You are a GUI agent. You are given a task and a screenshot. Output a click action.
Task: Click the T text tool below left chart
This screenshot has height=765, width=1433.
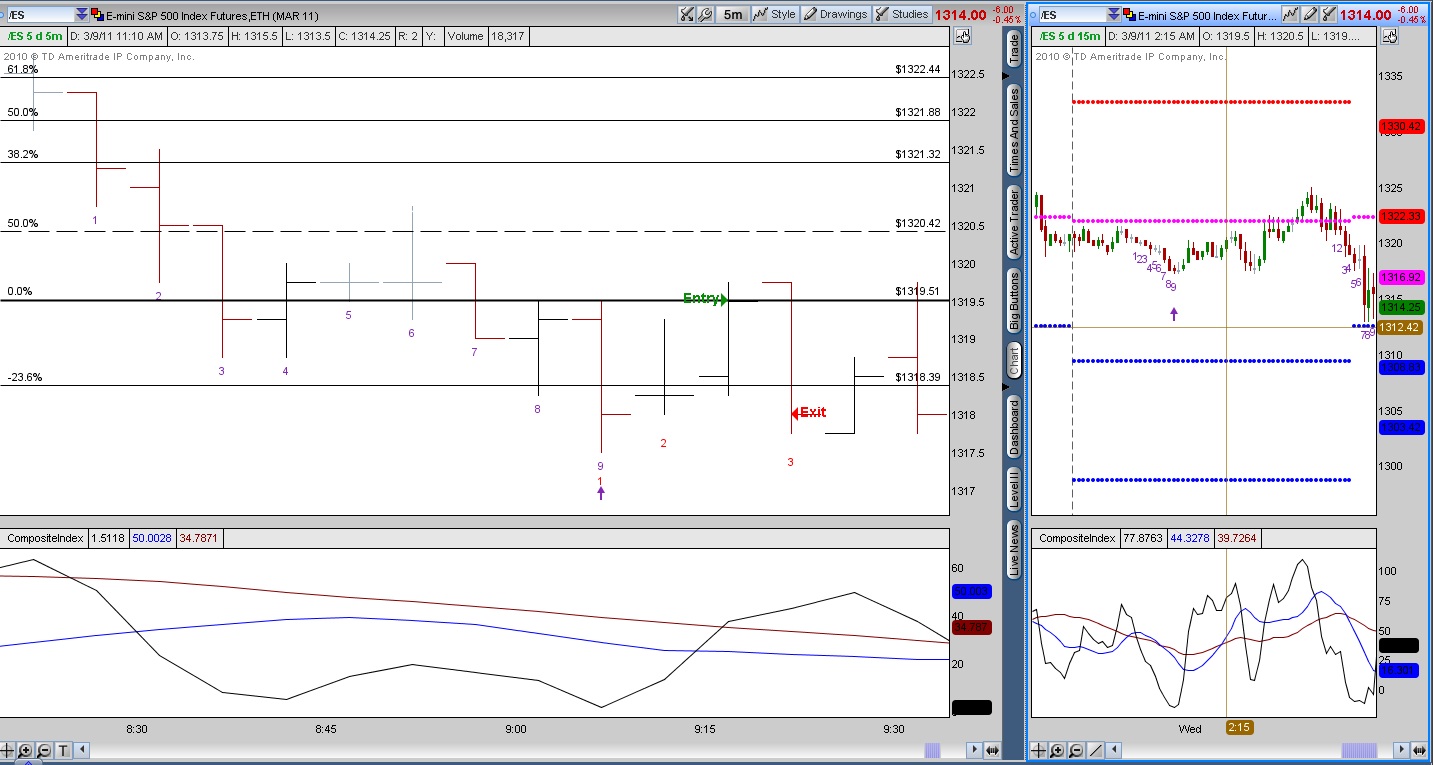coord(63,749)
